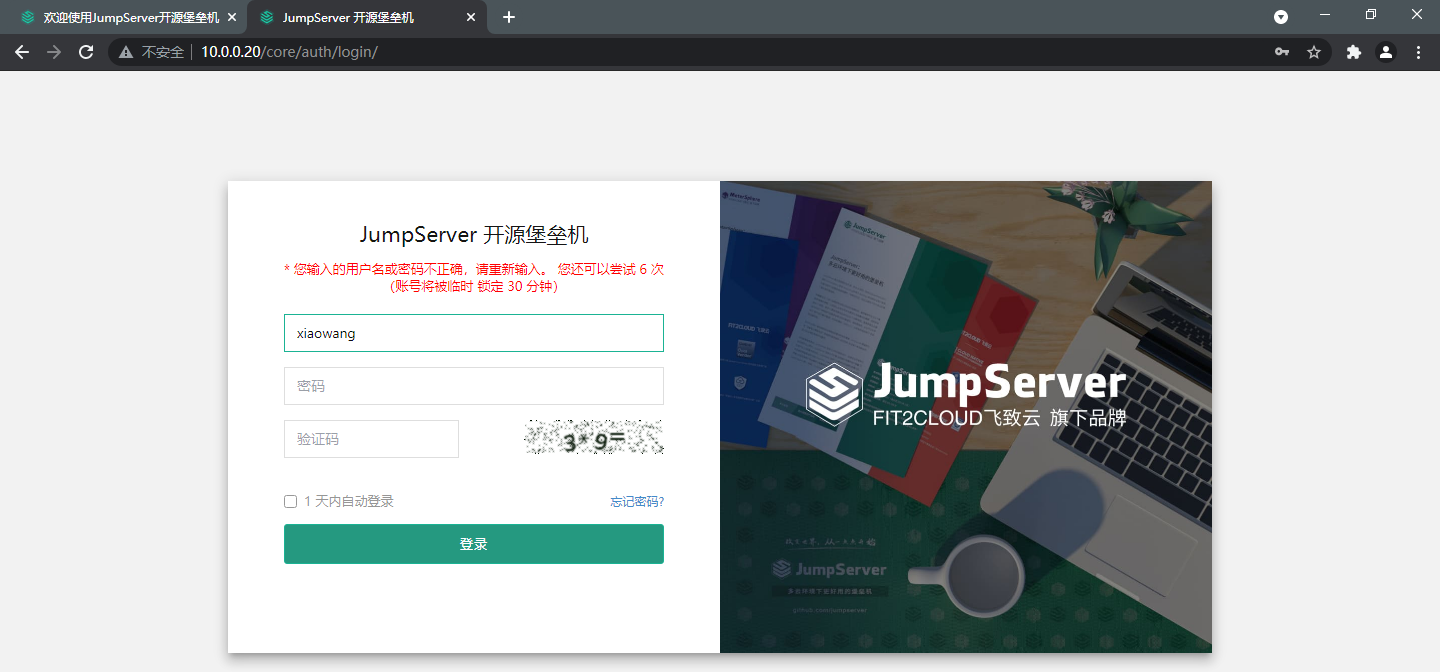Image resolution: width=1440 pixels, height=672 pixels.
Task: Close the active JumpServer 开源堡垒机 tab
Action: tap(471, 17)
